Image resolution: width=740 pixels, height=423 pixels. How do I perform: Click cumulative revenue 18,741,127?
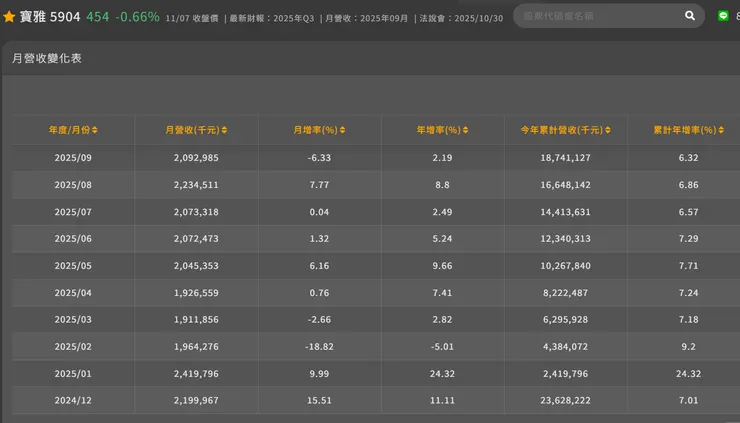click(x=565, y=158)
